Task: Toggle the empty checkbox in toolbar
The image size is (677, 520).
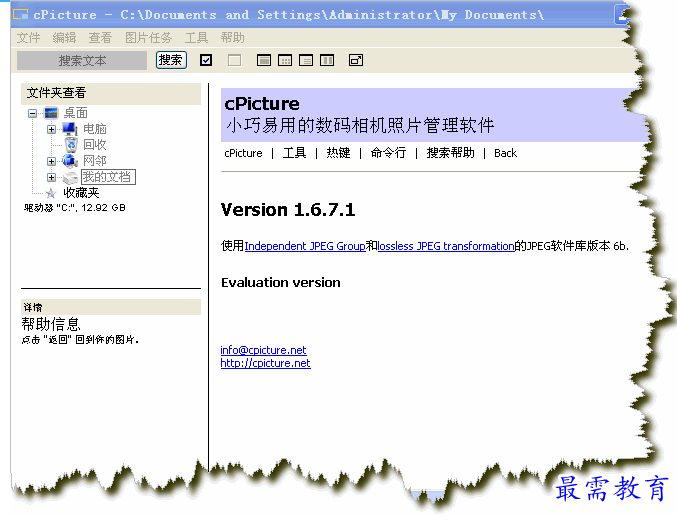Action: tap(234, 60)
